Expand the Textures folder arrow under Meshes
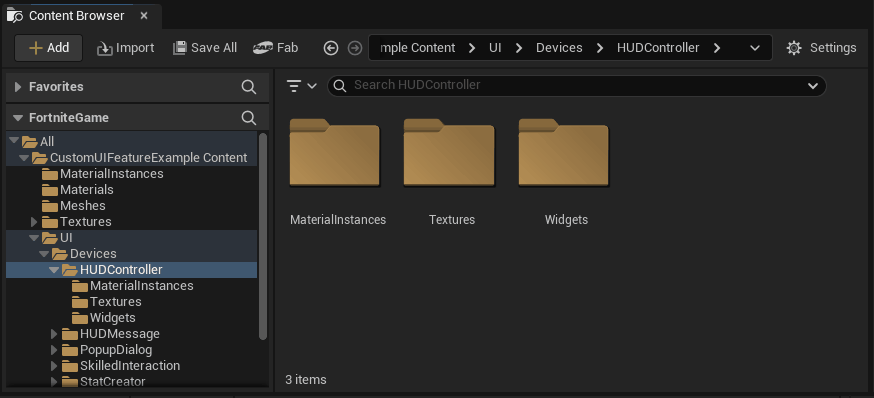 [34, 222]
